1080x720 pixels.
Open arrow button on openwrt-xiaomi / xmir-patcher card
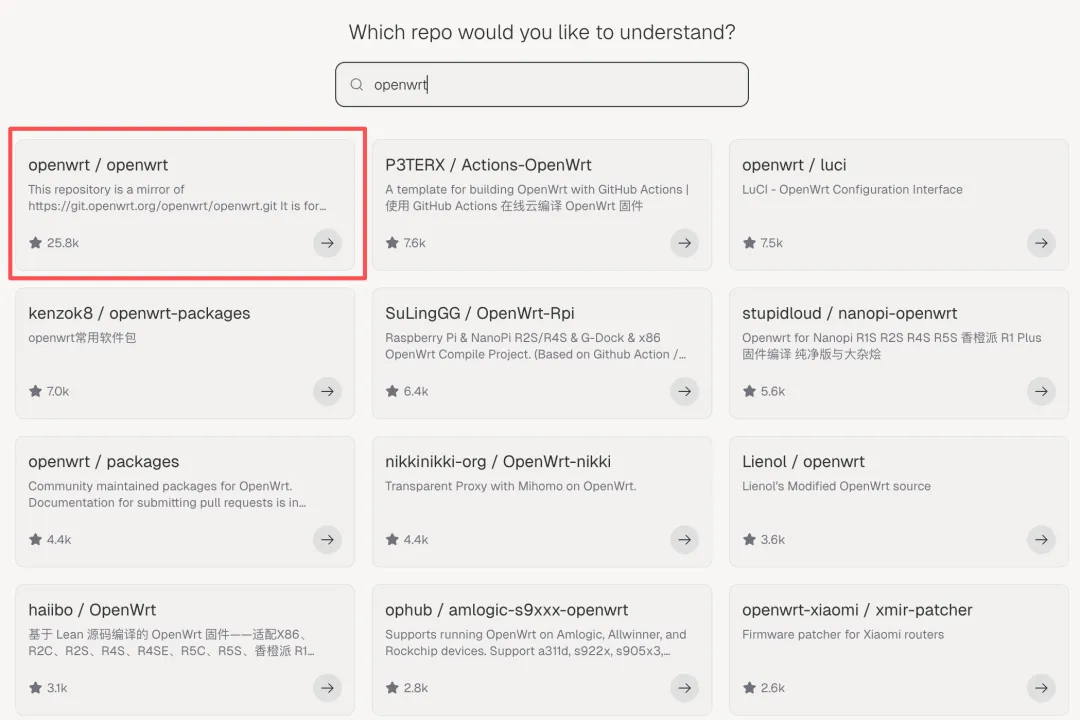pos(1041,688)
